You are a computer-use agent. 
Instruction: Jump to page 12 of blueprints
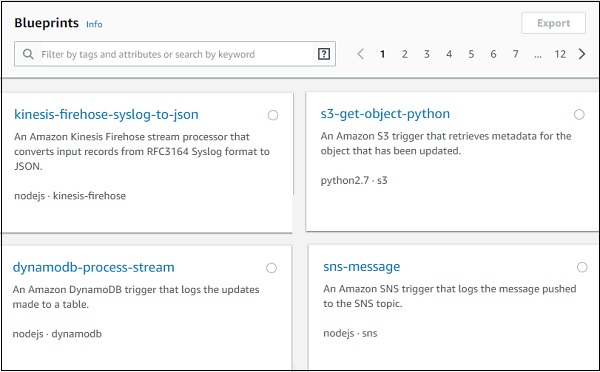coord(560,54)
